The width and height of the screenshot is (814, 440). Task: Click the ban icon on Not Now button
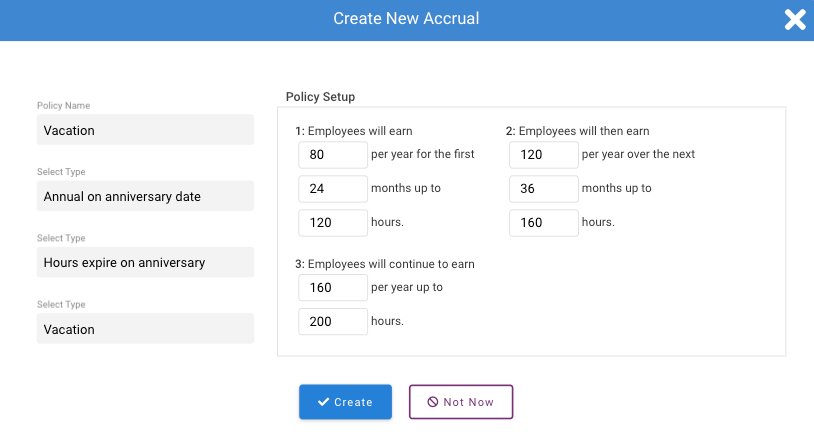coord(432,402)
